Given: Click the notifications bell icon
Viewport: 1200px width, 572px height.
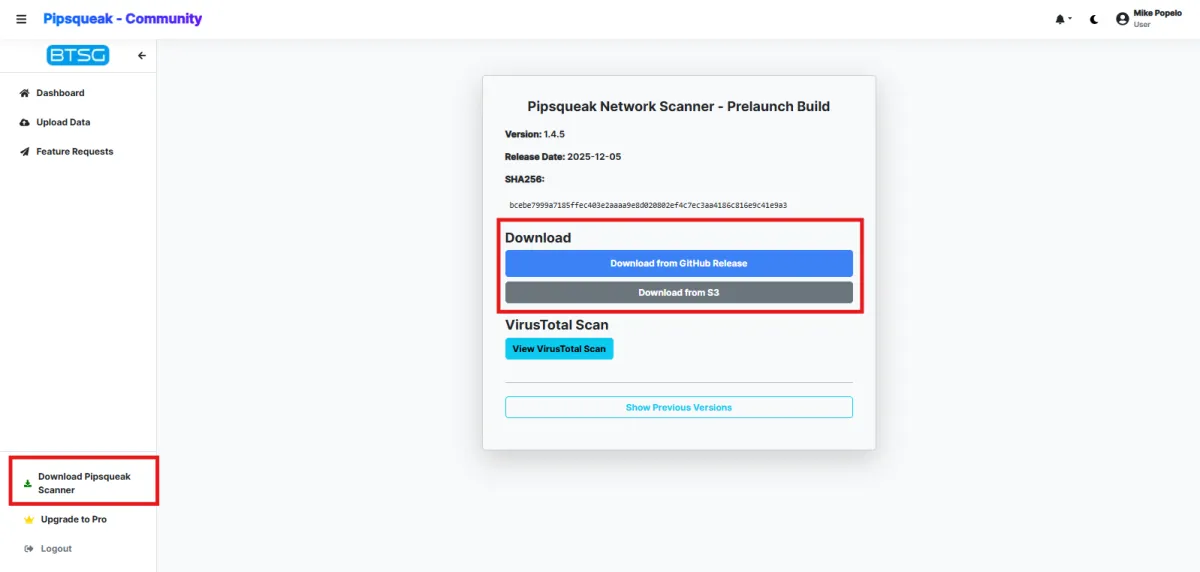Looking at the screenshot, I should (1059, 19).
